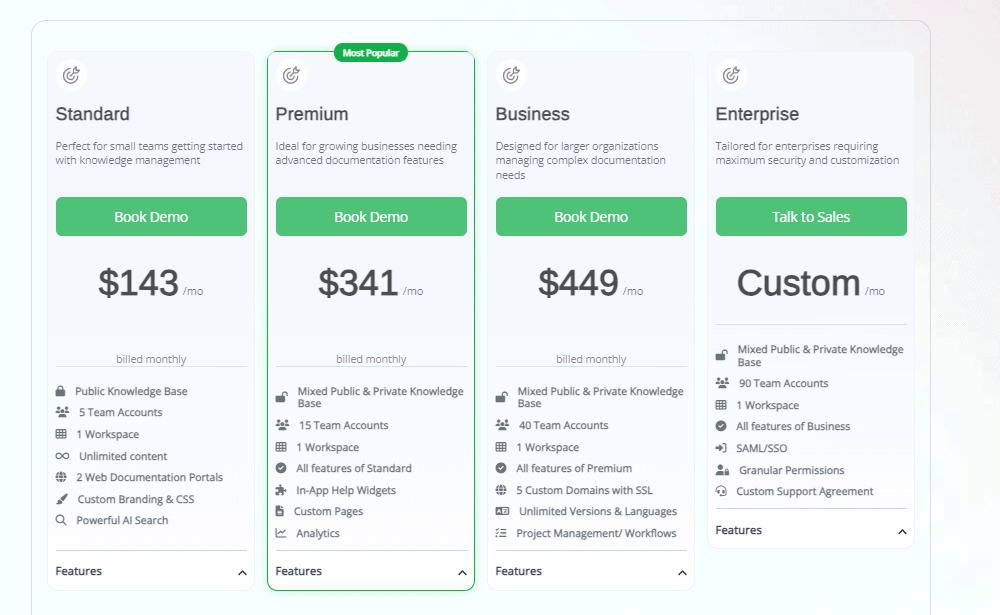Click the circular refresh icon atop the Enterprise card
Screen dimensions: 1000x615
[x=730, y=74]
